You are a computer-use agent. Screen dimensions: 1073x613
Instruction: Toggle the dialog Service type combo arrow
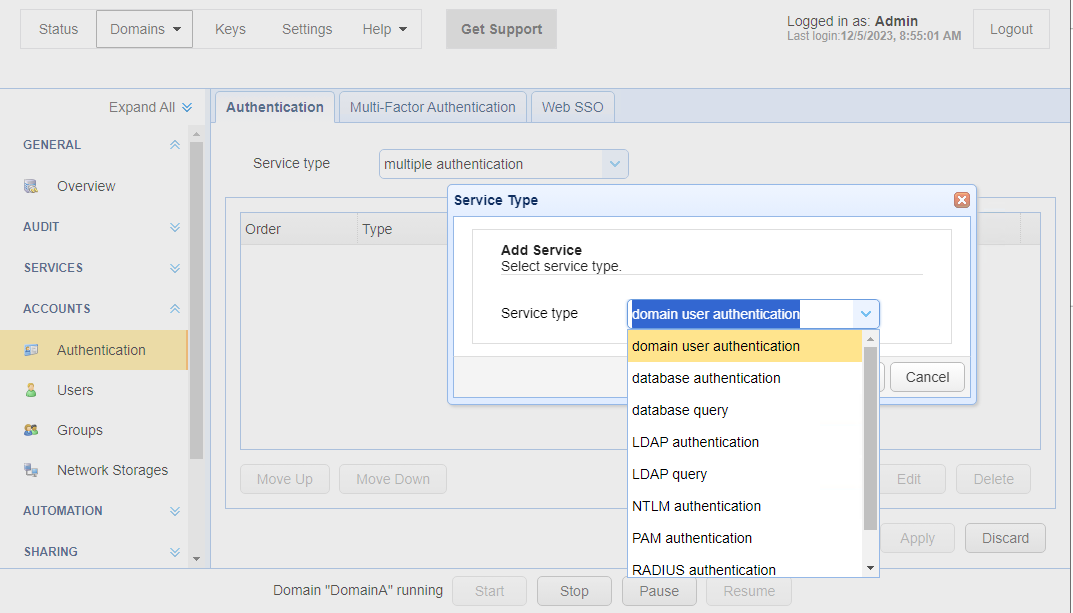865,314
